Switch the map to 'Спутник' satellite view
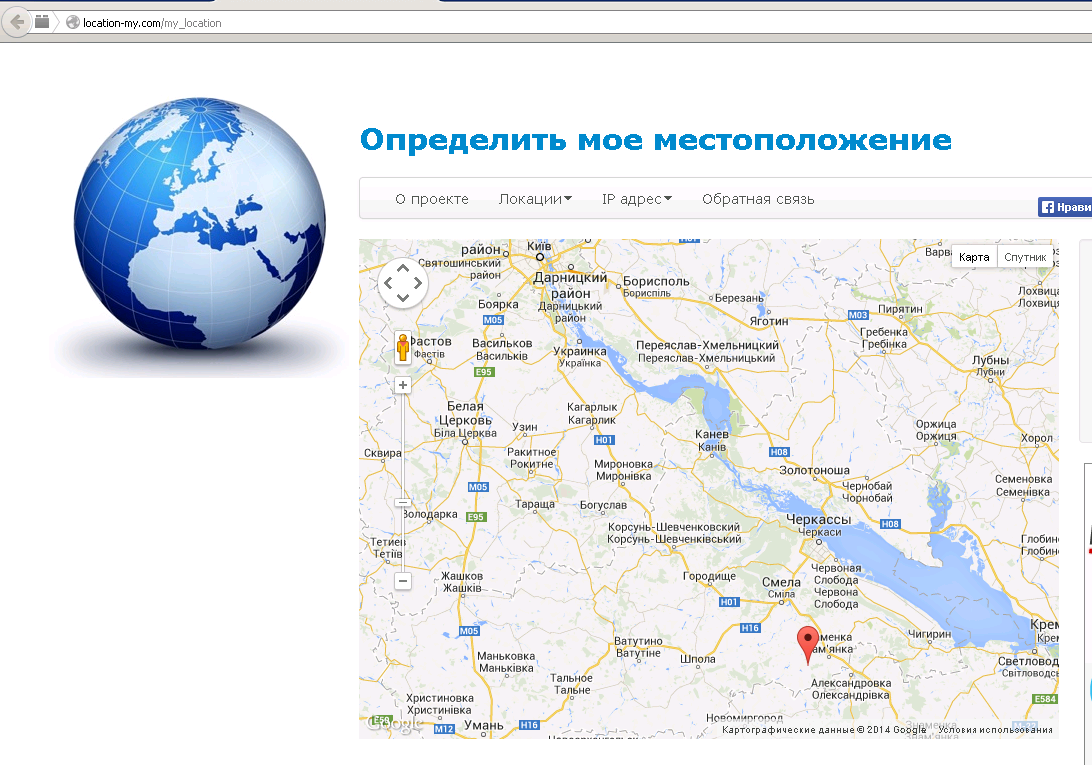The image size is (1092, 765). click(1024, 257)
